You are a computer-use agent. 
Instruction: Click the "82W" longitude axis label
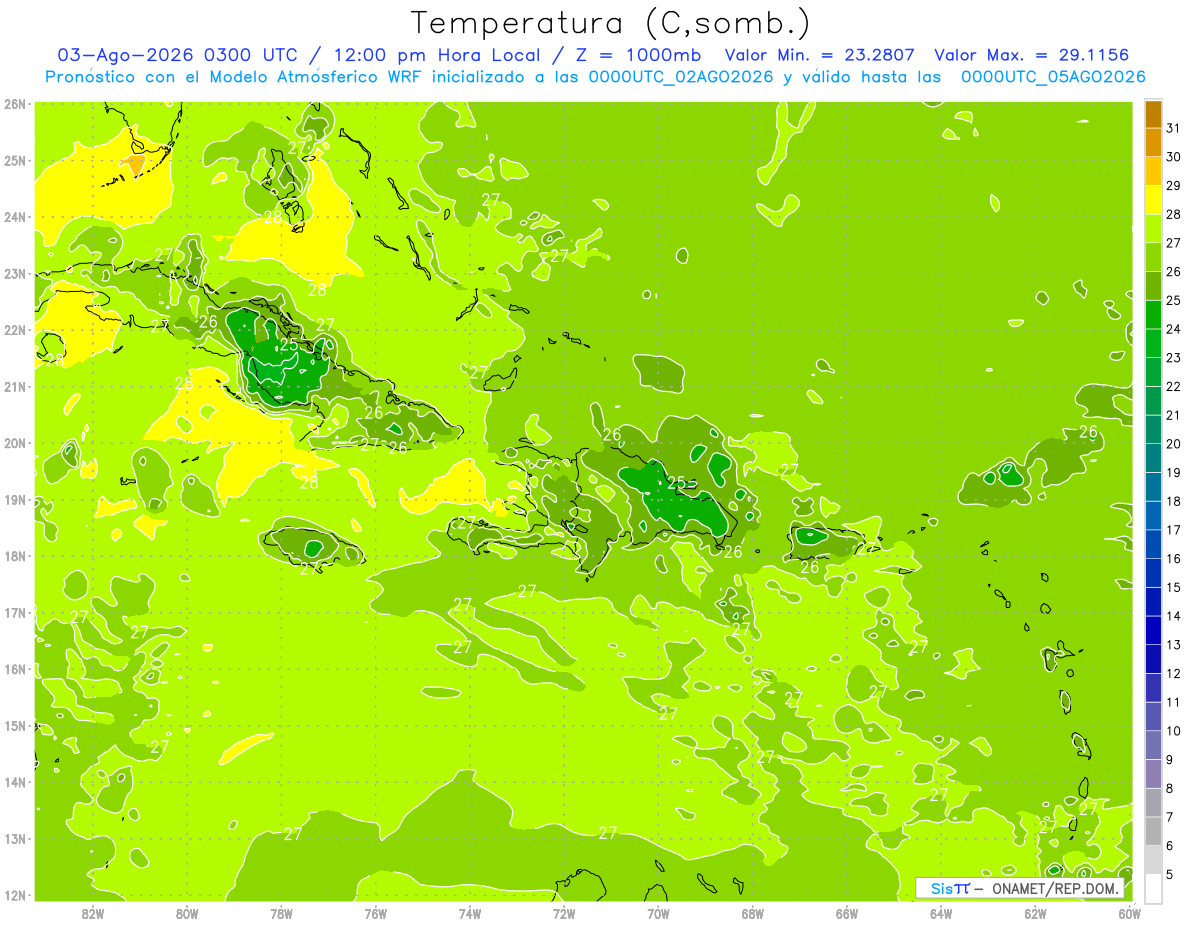pyautogui.click(x=93, y=912)
